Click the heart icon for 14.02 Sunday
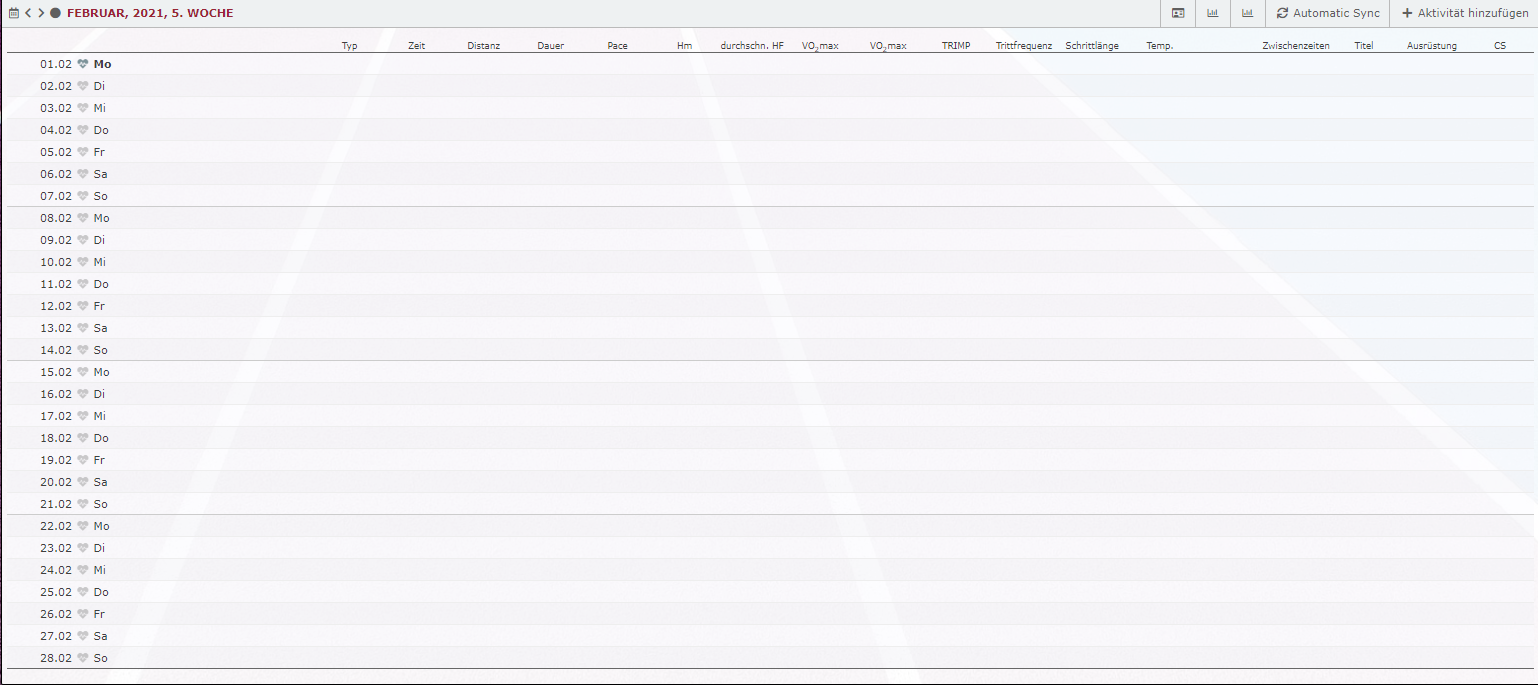 [x=83, y=350]
